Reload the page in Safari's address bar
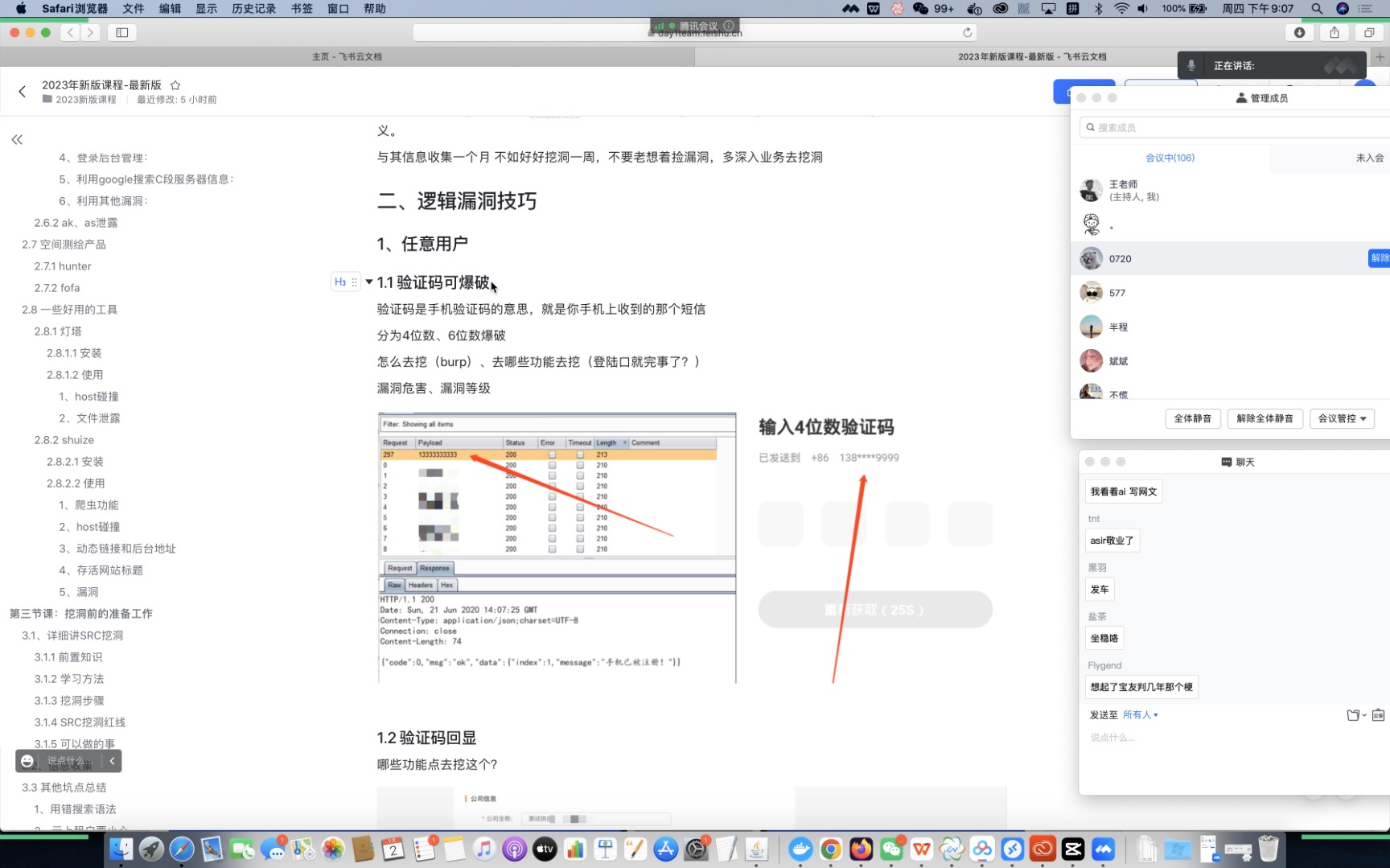The width and height of the screenshot is (1390, 868). pos(968,32)
